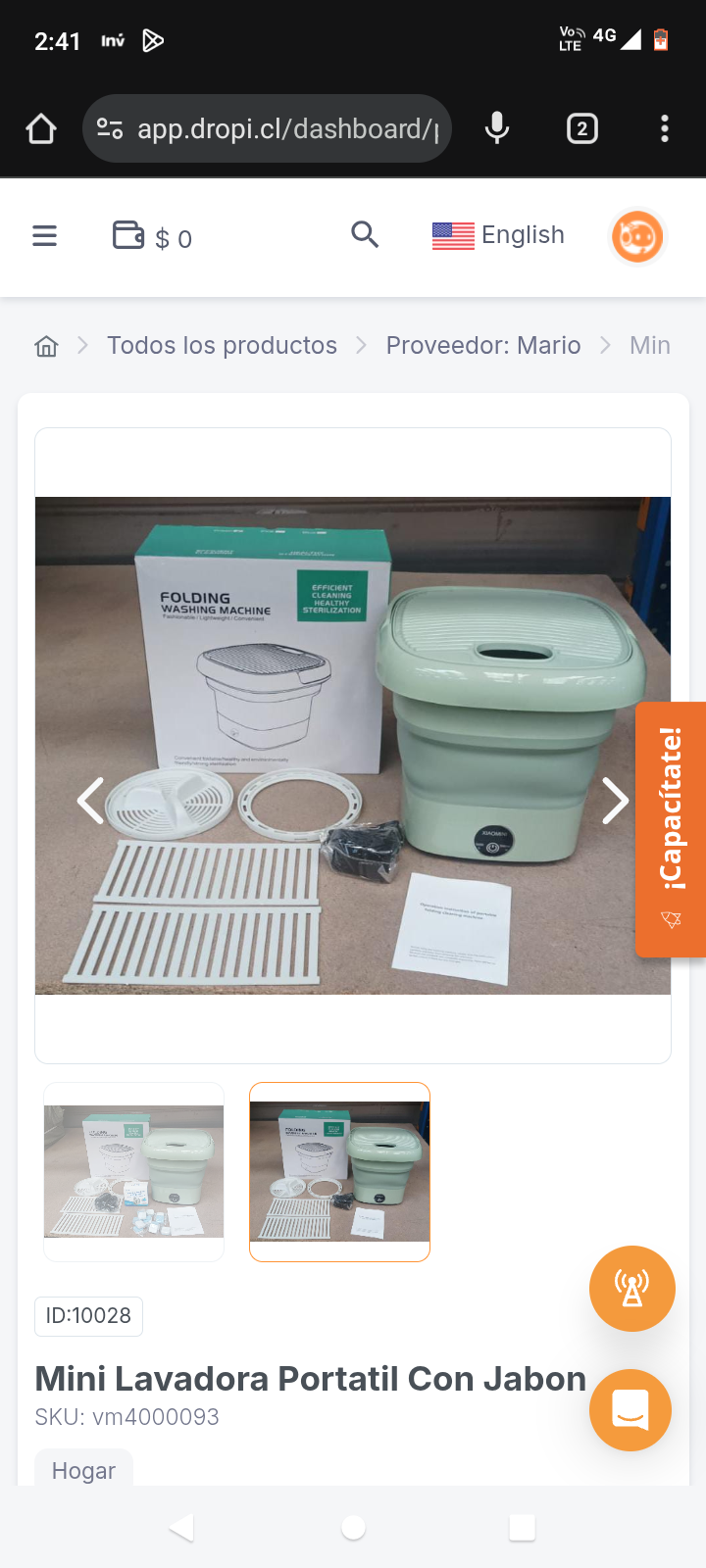
Task: Go to the browser home page
Action: [41, 128]
